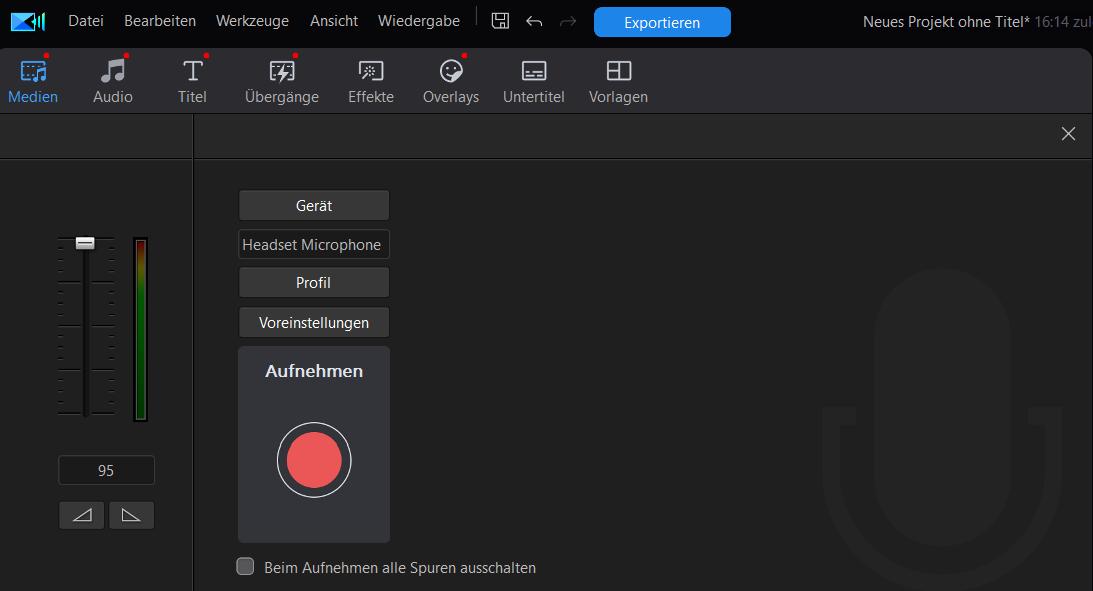
Task: Open the Datei menu
Action: (86, 21)
